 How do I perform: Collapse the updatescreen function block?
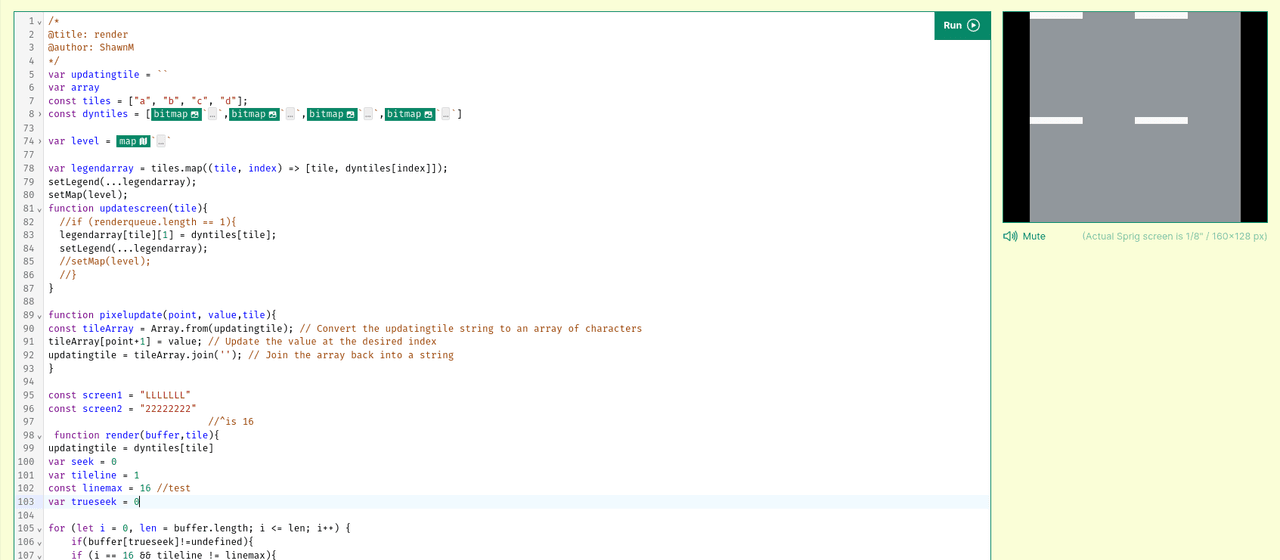pyautogui.click(x=39, y=209)
